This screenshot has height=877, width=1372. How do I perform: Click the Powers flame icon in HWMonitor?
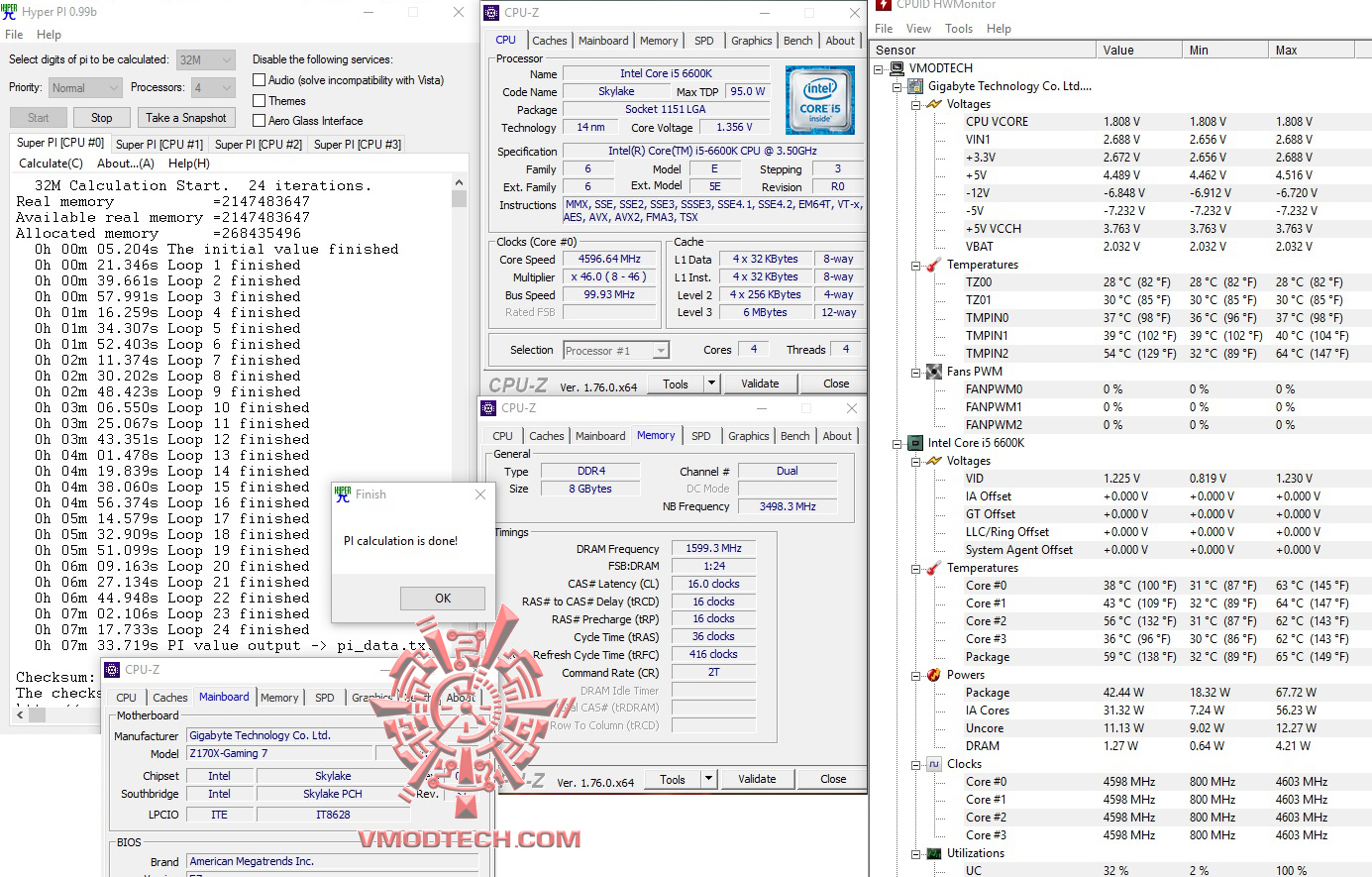[x=934, y=675]
